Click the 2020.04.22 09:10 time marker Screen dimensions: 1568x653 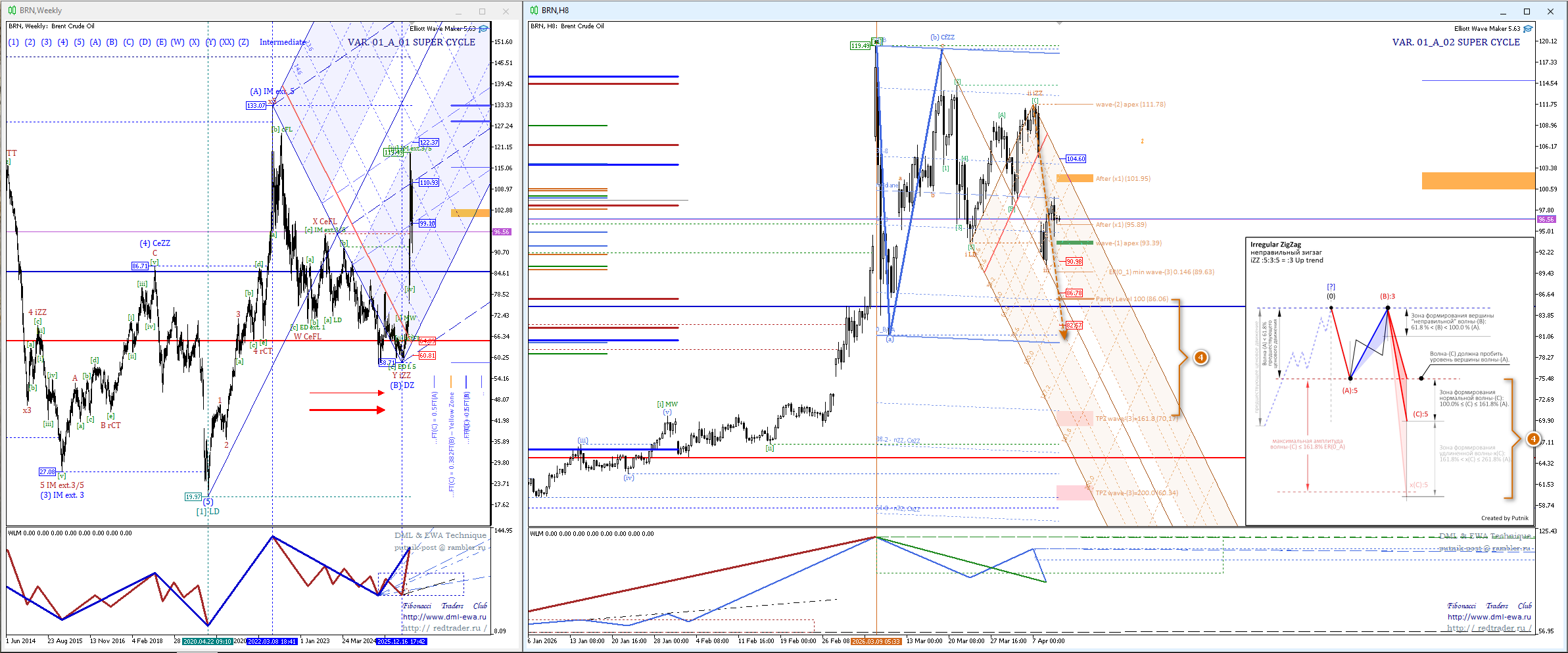pos(207,641)
